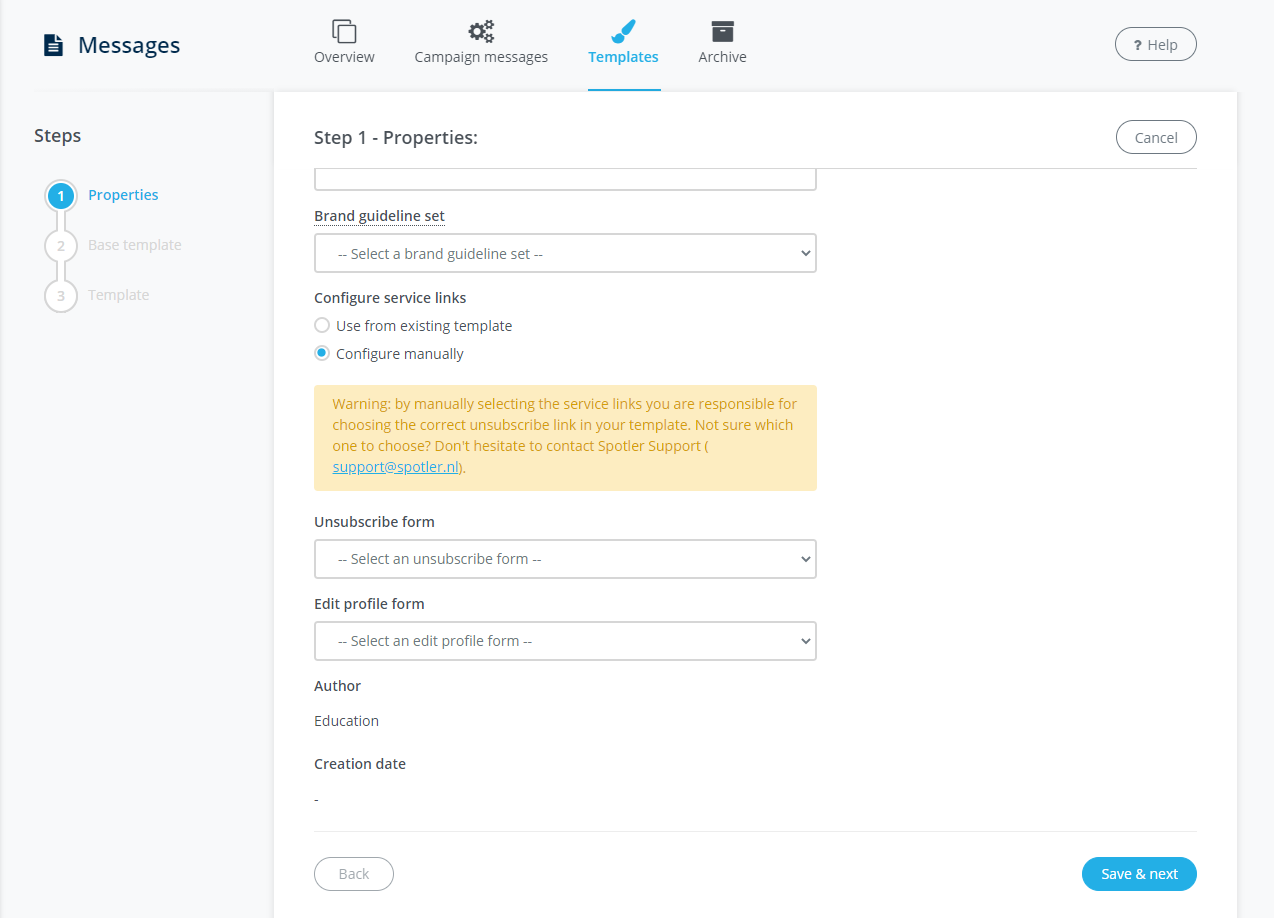Viewport: 1274px width, 918px height.
Task: Click step 3 circle in Steps
Action: tap(61, 296)
